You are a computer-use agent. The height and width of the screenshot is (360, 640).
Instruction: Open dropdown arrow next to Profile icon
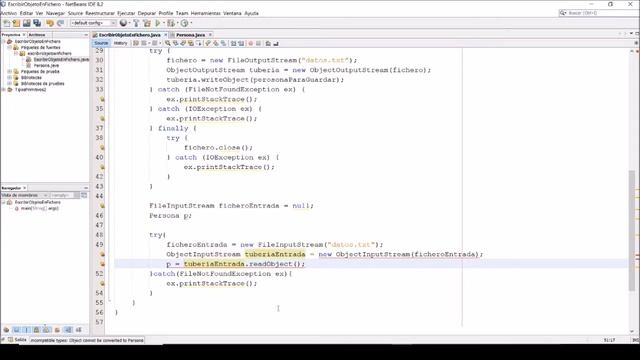[191, 23]
